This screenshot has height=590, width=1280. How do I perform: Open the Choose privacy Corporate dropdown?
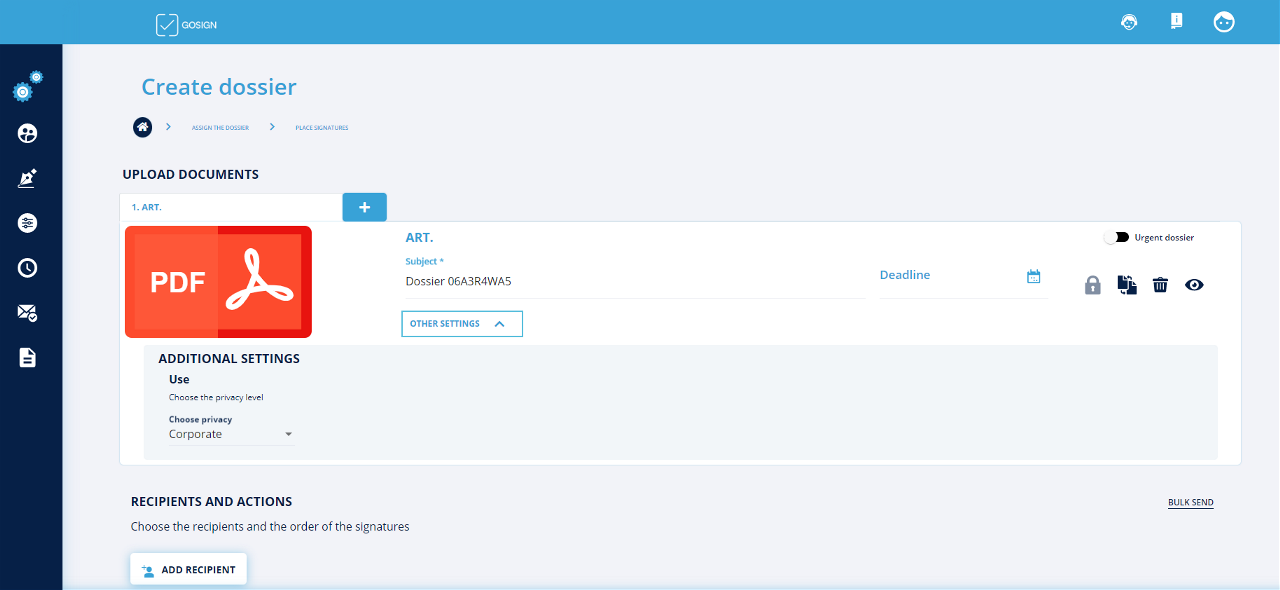tap(231, 435)
